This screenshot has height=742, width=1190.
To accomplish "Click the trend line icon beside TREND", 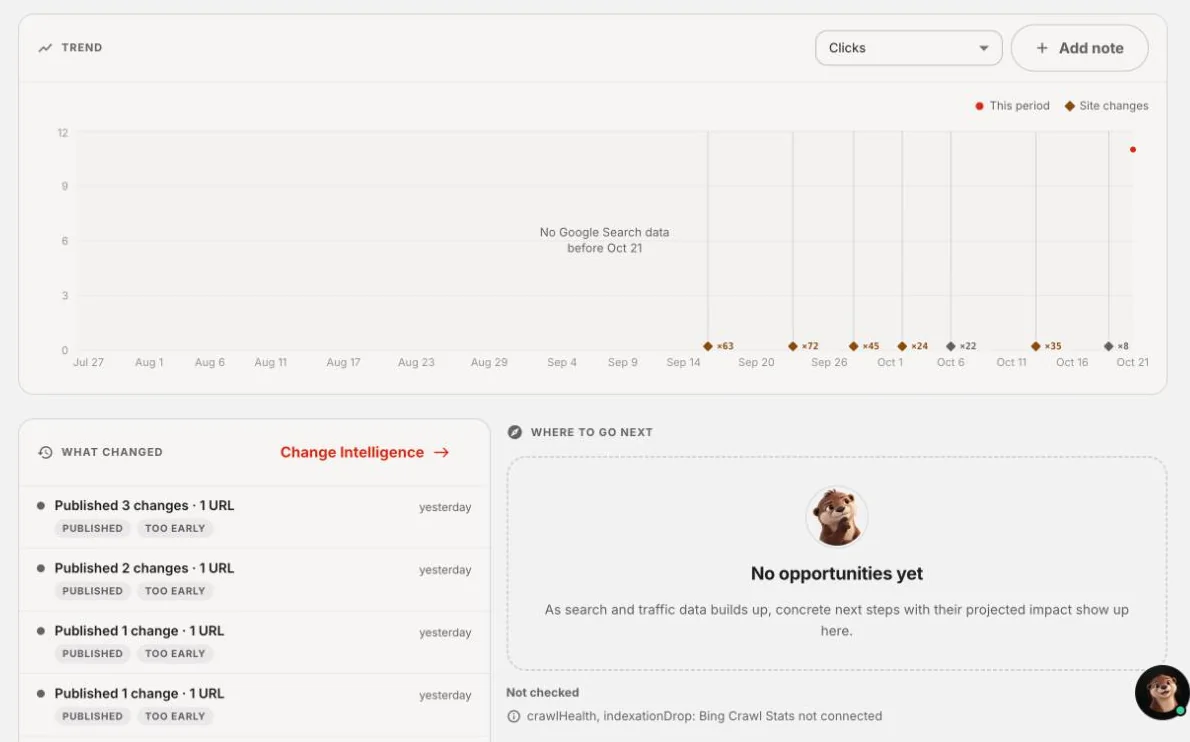I will (x=46, y=48).
